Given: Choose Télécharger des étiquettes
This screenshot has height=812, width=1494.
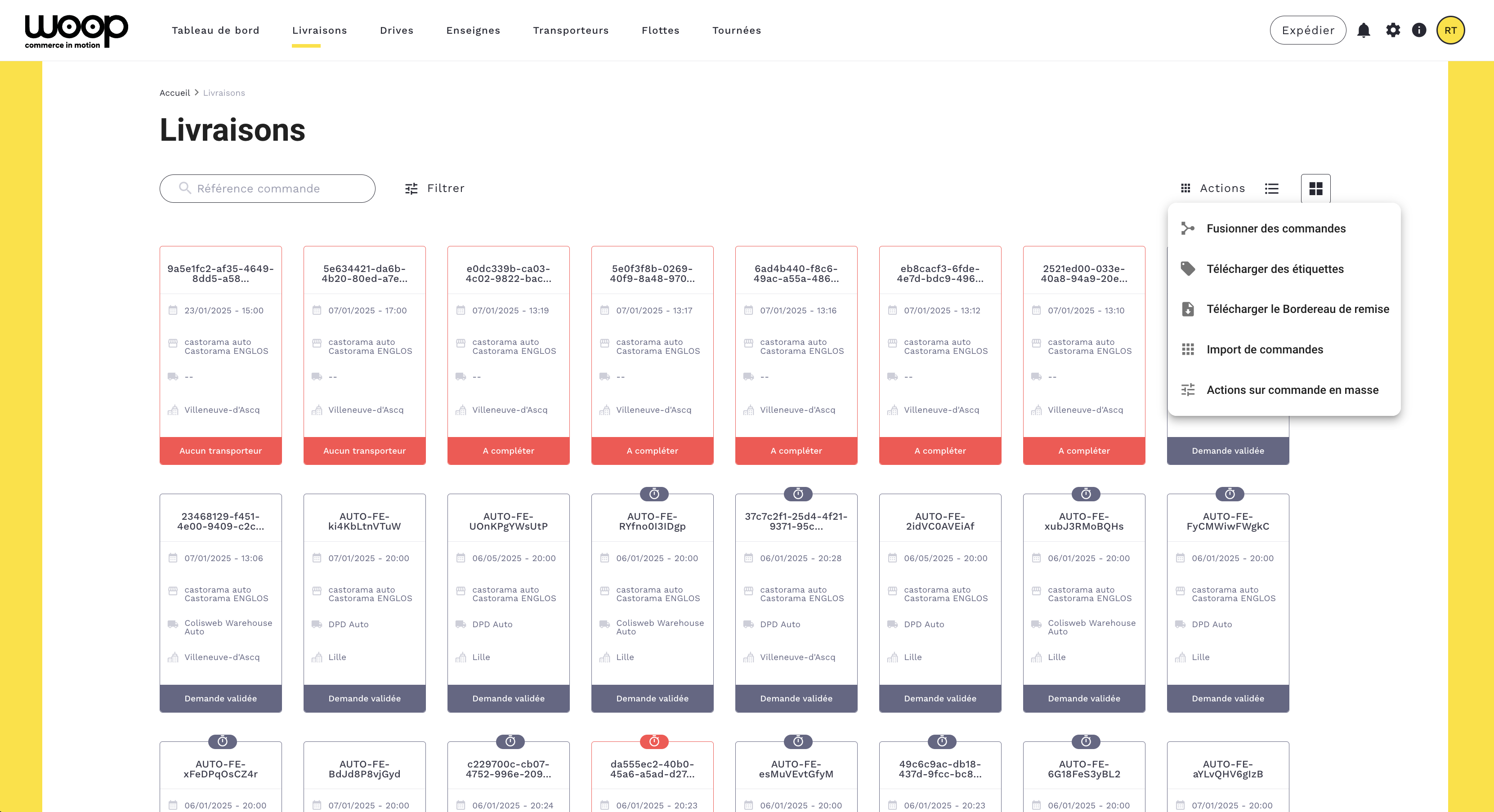Looking at the screenshot, I should [1284, 269].
